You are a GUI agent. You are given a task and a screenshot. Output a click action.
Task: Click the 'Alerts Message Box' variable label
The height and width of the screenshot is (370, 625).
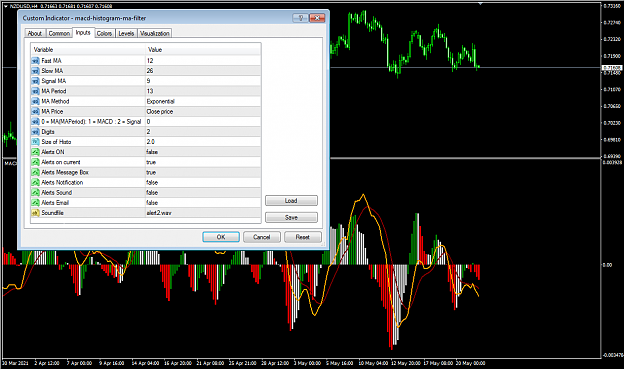[x=65, y=172]
